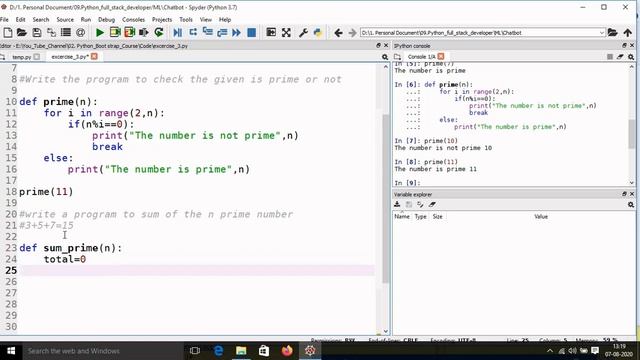Click the debug continue double-arrow icon
640x360 pixels.
pos(236,32)
